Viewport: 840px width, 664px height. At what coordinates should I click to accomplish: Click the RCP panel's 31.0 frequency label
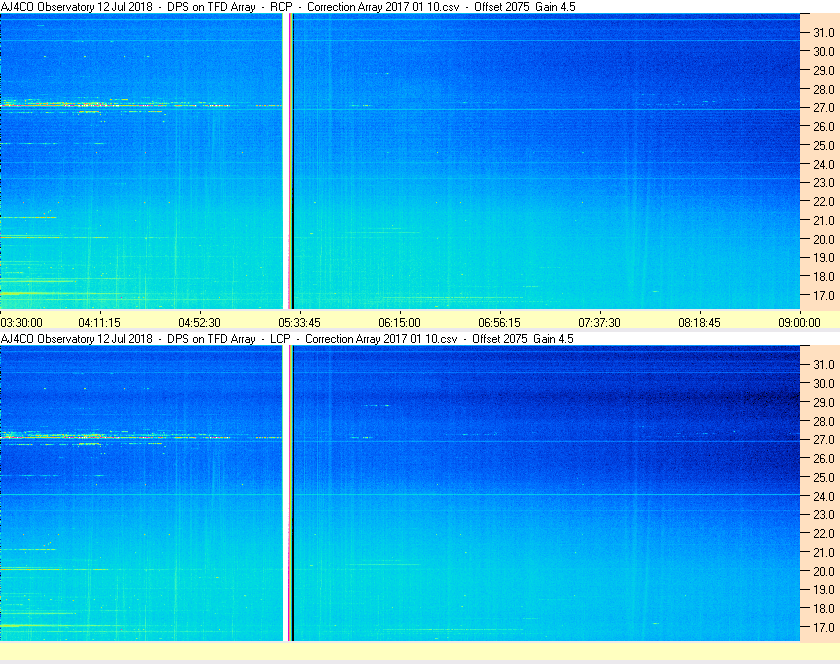824,33
